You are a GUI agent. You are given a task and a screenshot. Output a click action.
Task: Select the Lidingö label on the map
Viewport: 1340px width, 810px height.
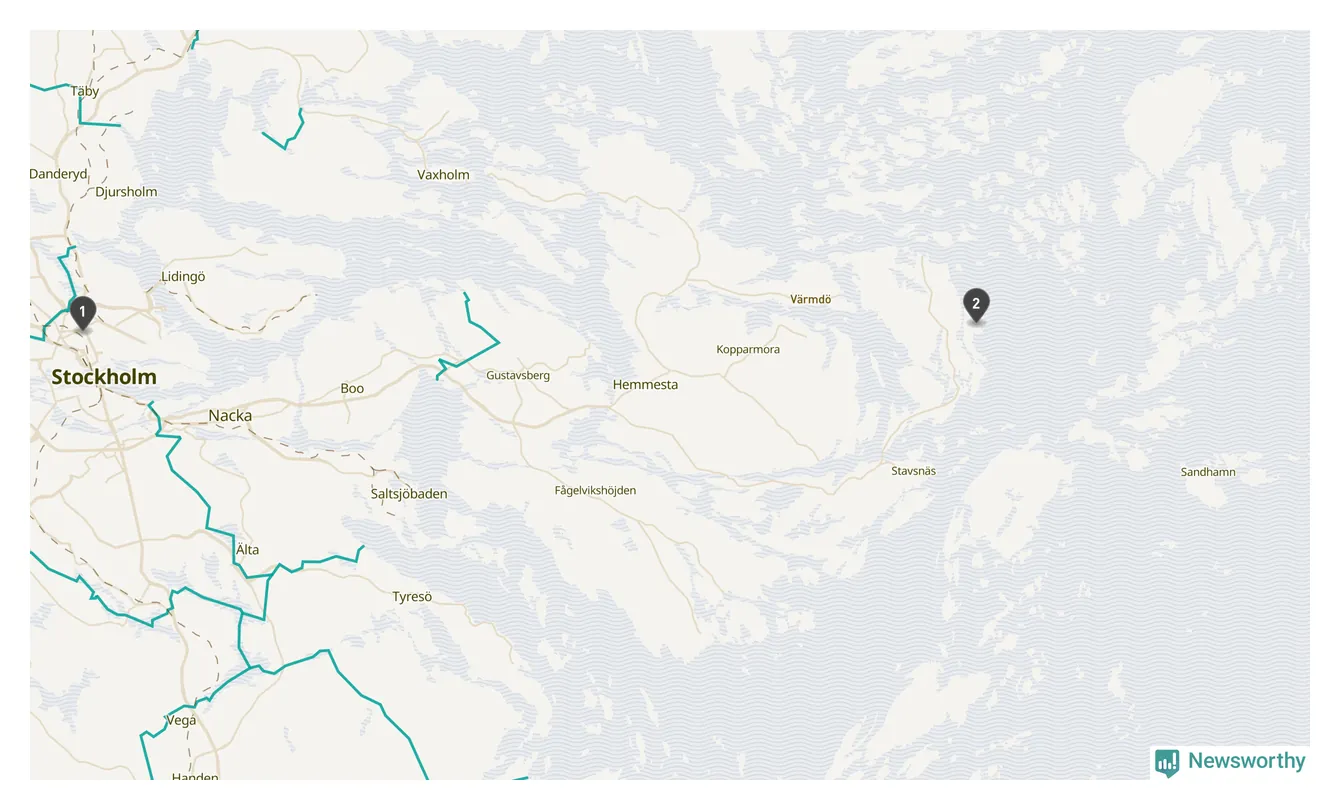(x=183, y=277)
